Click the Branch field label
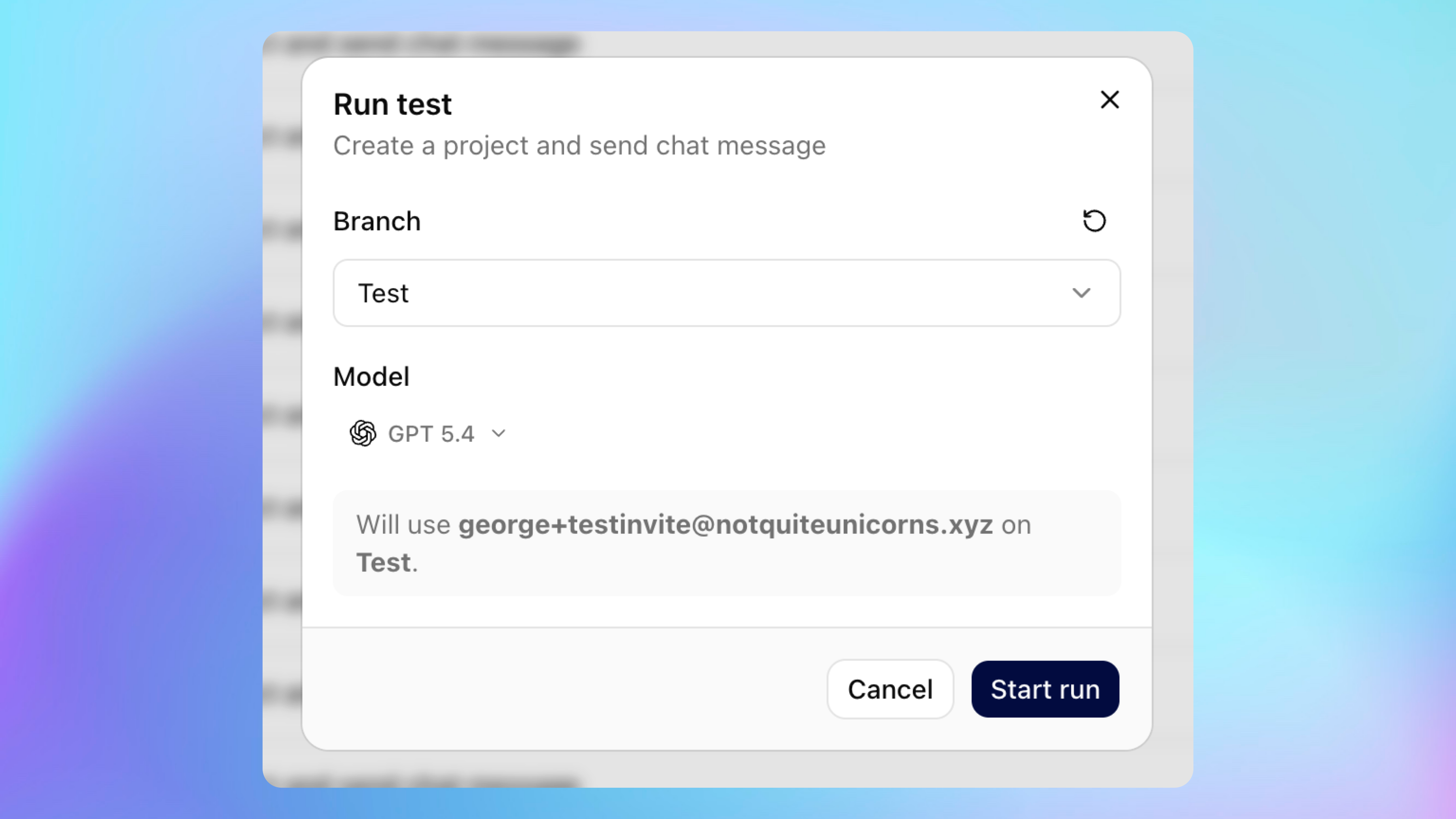 coord(377,221)
